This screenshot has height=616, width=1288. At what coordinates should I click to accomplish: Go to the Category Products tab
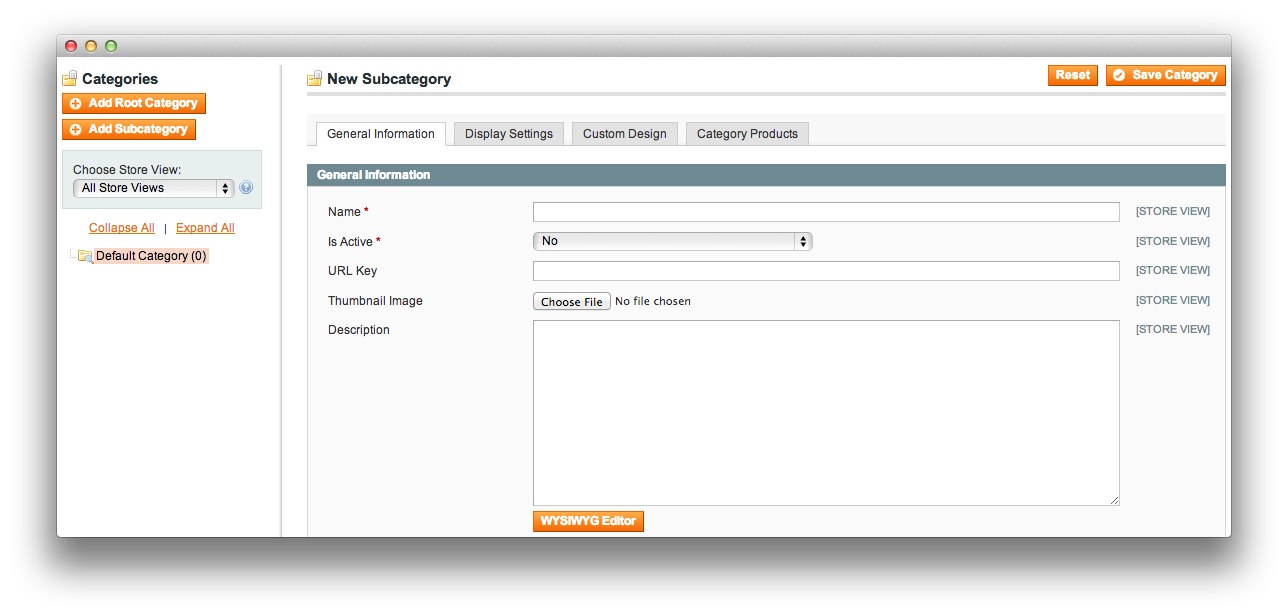point(747,134)
